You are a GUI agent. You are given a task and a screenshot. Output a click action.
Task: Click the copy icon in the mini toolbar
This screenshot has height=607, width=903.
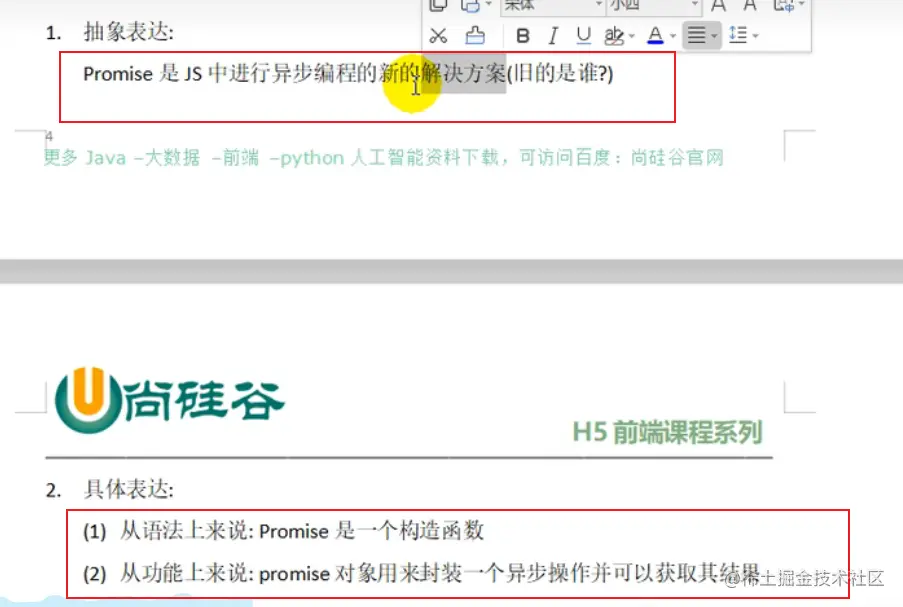pos(438,6)
